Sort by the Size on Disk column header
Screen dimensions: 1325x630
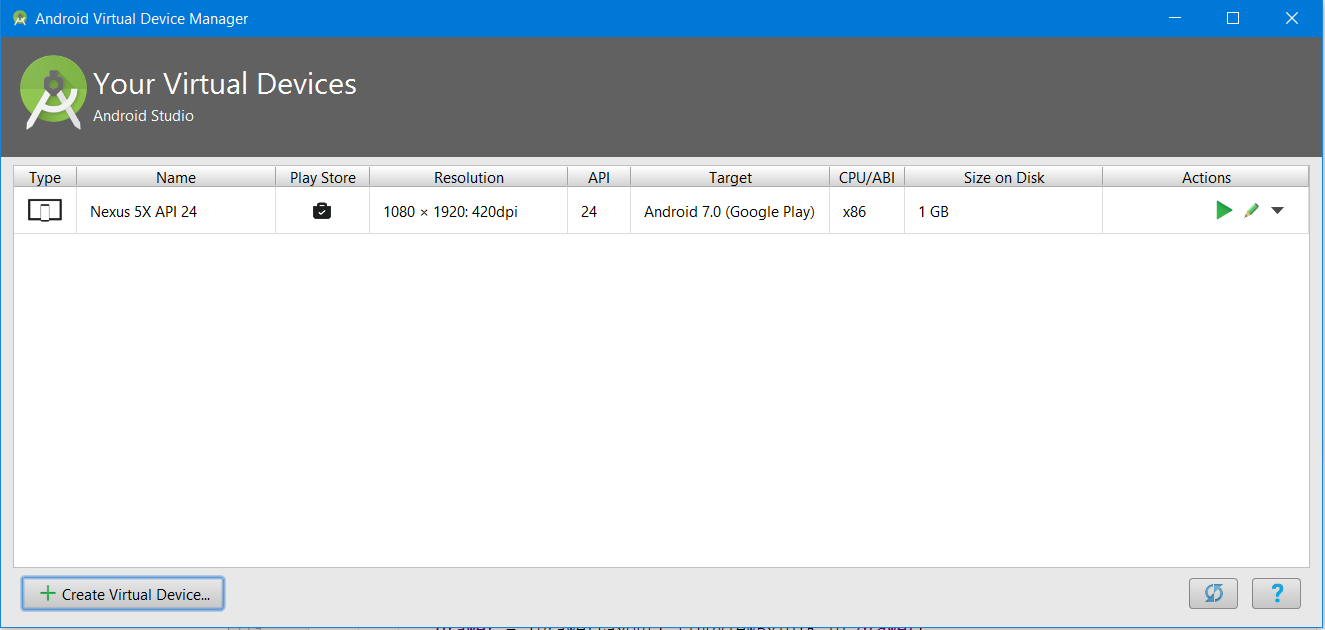pos(1004,177)
